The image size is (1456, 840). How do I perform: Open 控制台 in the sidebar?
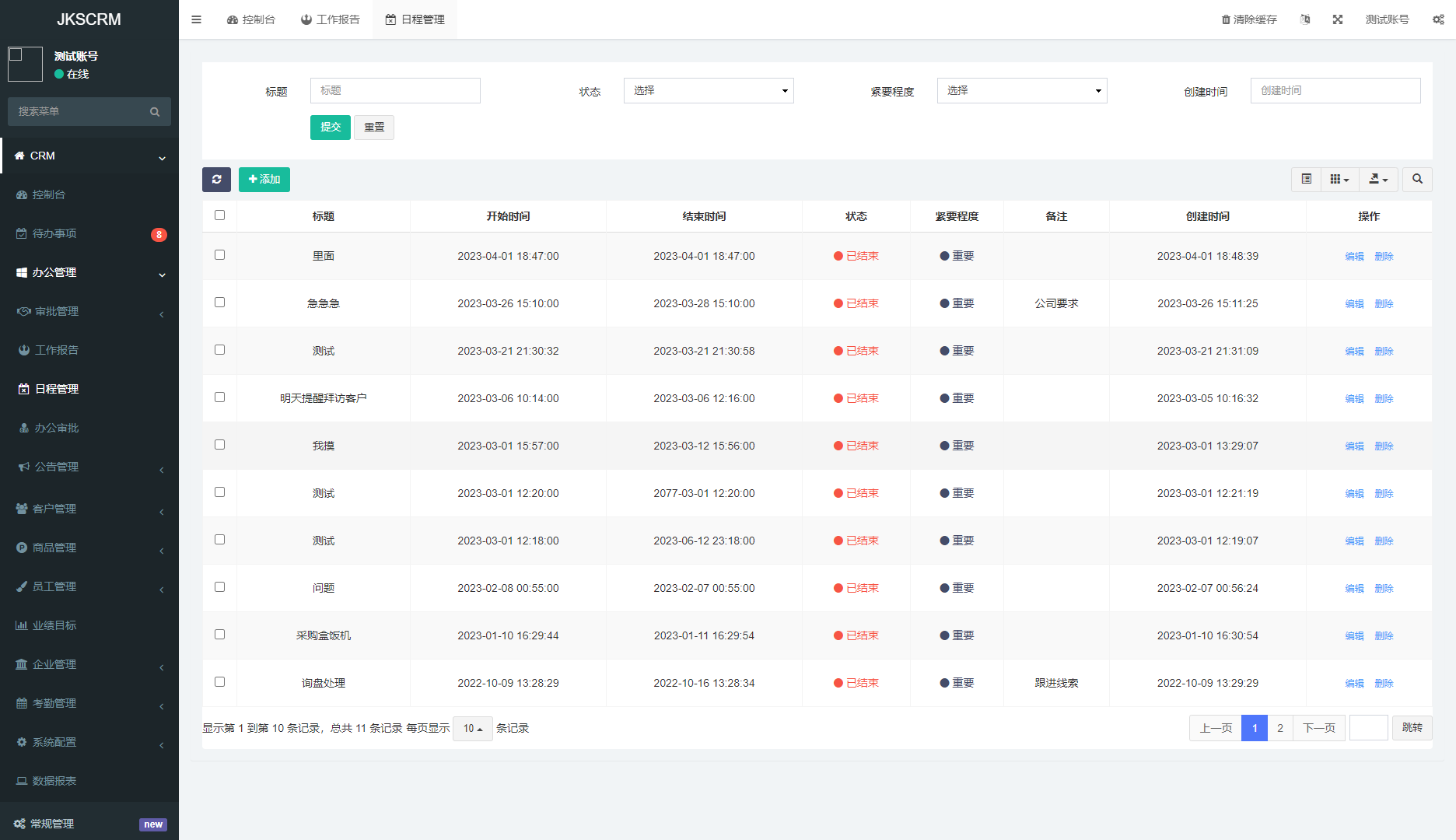pyautogui.click(x=89, y=194)
